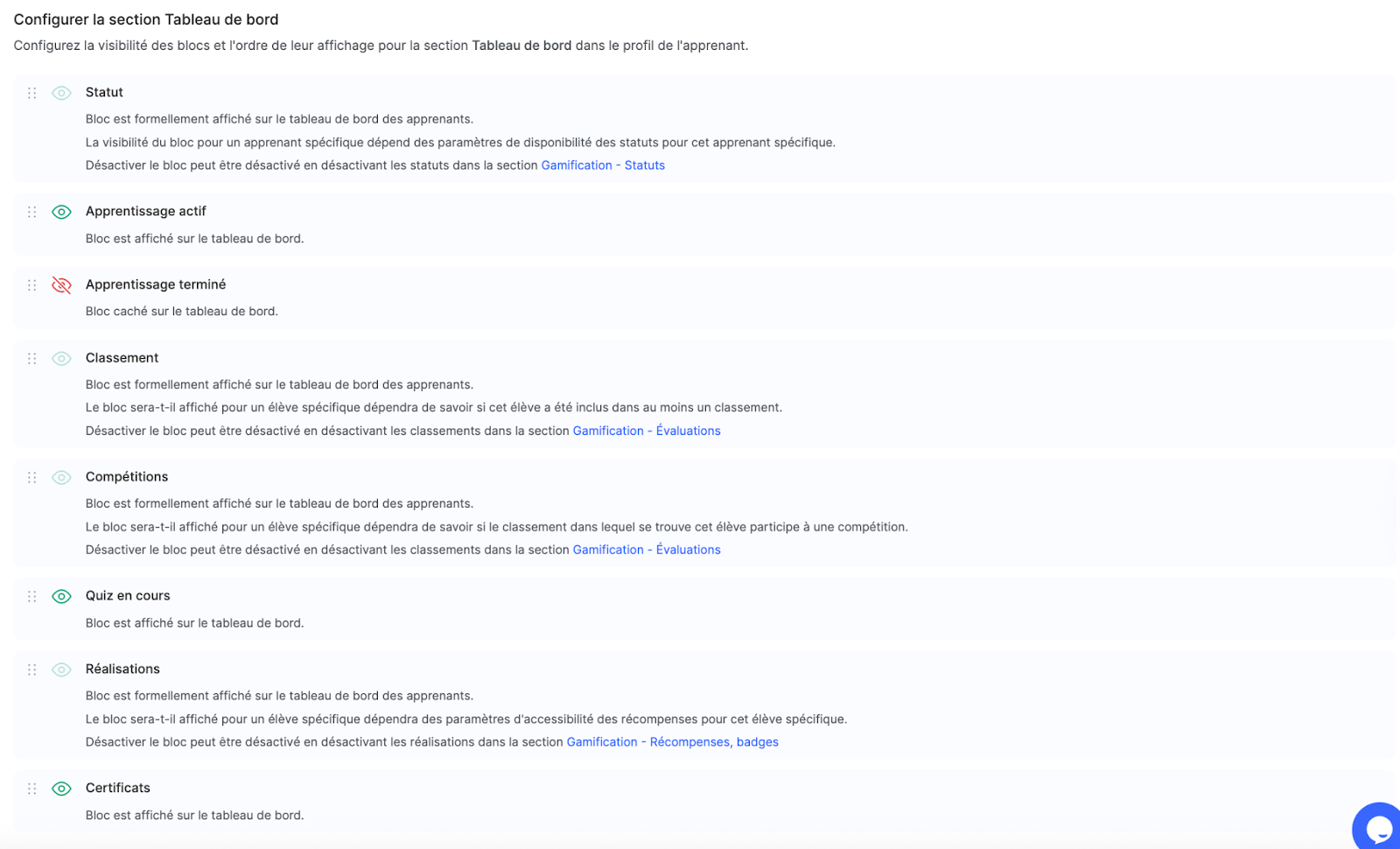Click the faded eye icon beside Compétitions
Image resolution: width=1400 pixels, height=849 pixels.
point(61,477)
